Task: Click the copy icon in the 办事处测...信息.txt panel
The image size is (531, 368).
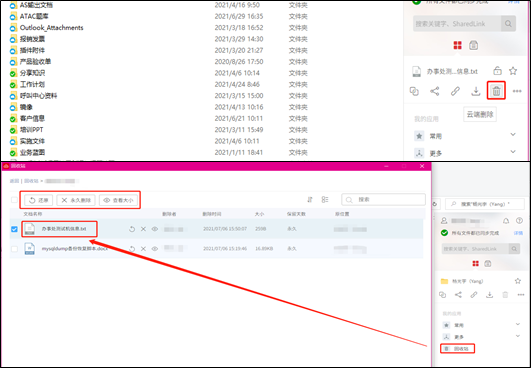Action: [x=414, y=91]
